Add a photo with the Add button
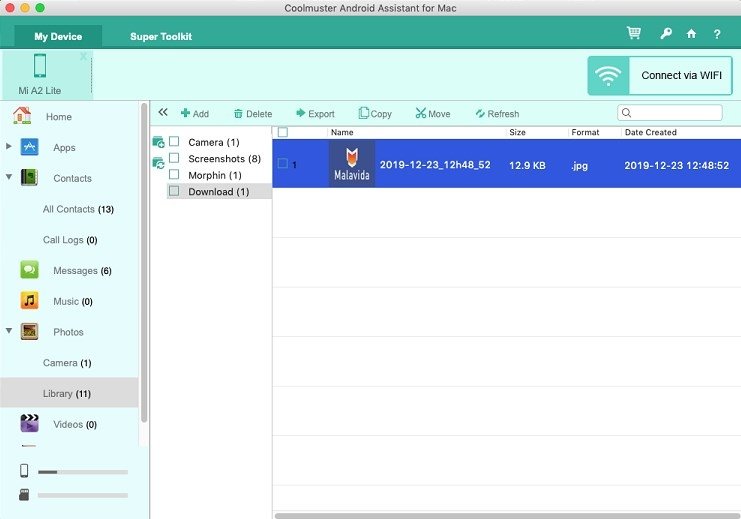The width and height of the screenshot is (741, 519). tap(195, 113)
